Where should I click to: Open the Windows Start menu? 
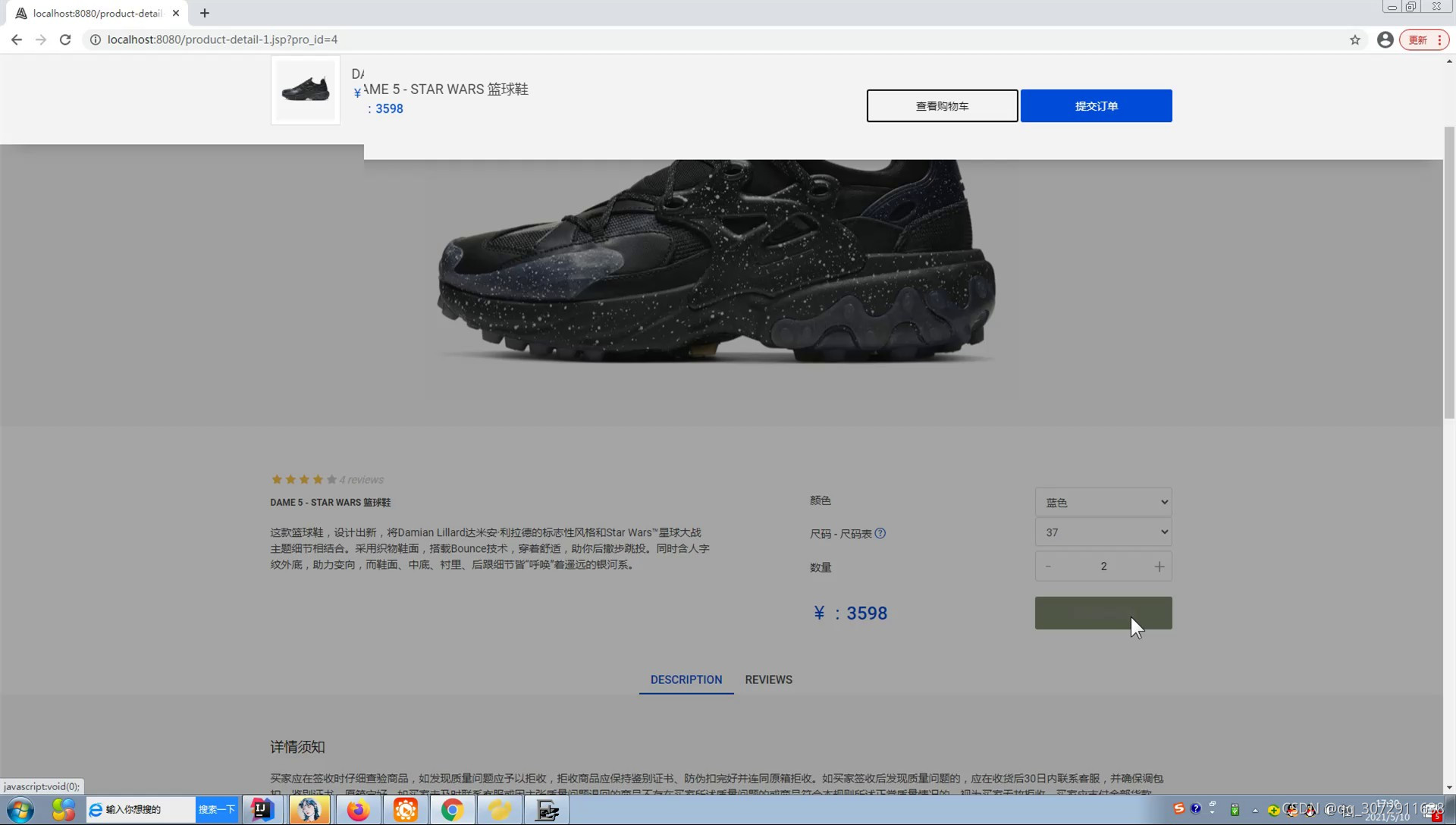tap(20, 810)
